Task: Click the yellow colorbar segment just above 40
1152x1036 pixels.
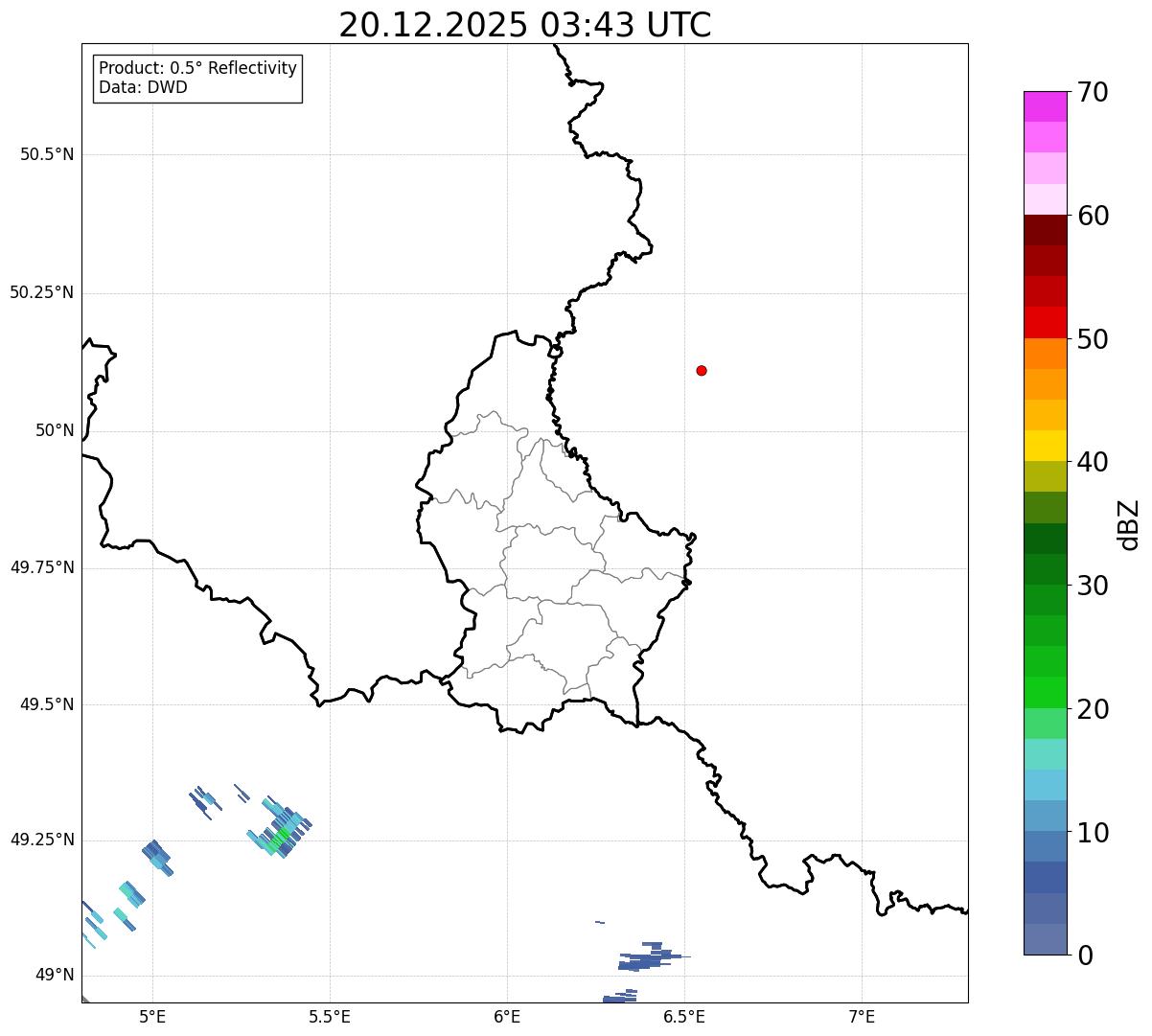Action: click(1045, 447)
